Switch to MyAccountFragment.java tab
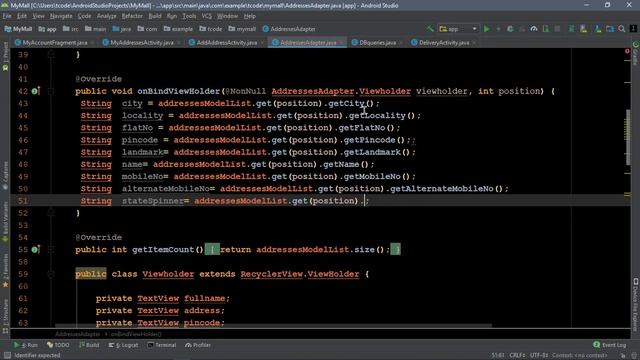Screen dimensions: 640x360 pyautogui.click(x=55, y=42)
